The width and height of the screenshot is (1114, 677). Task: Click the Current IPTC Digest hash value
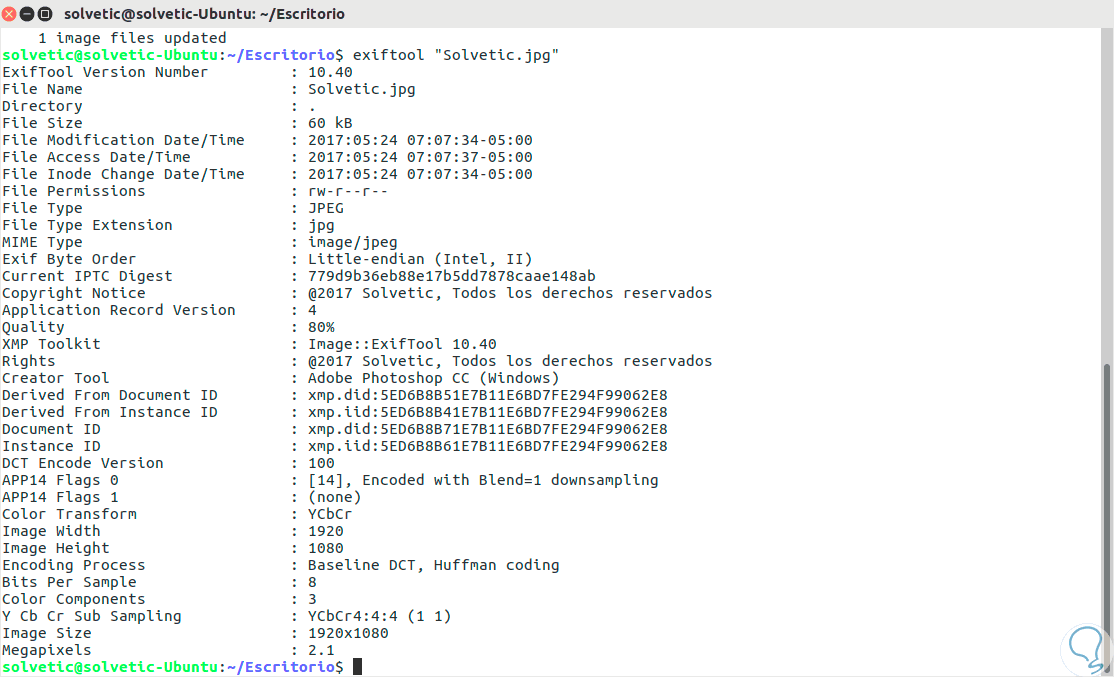pyautogui.click(x=452, y=276)
